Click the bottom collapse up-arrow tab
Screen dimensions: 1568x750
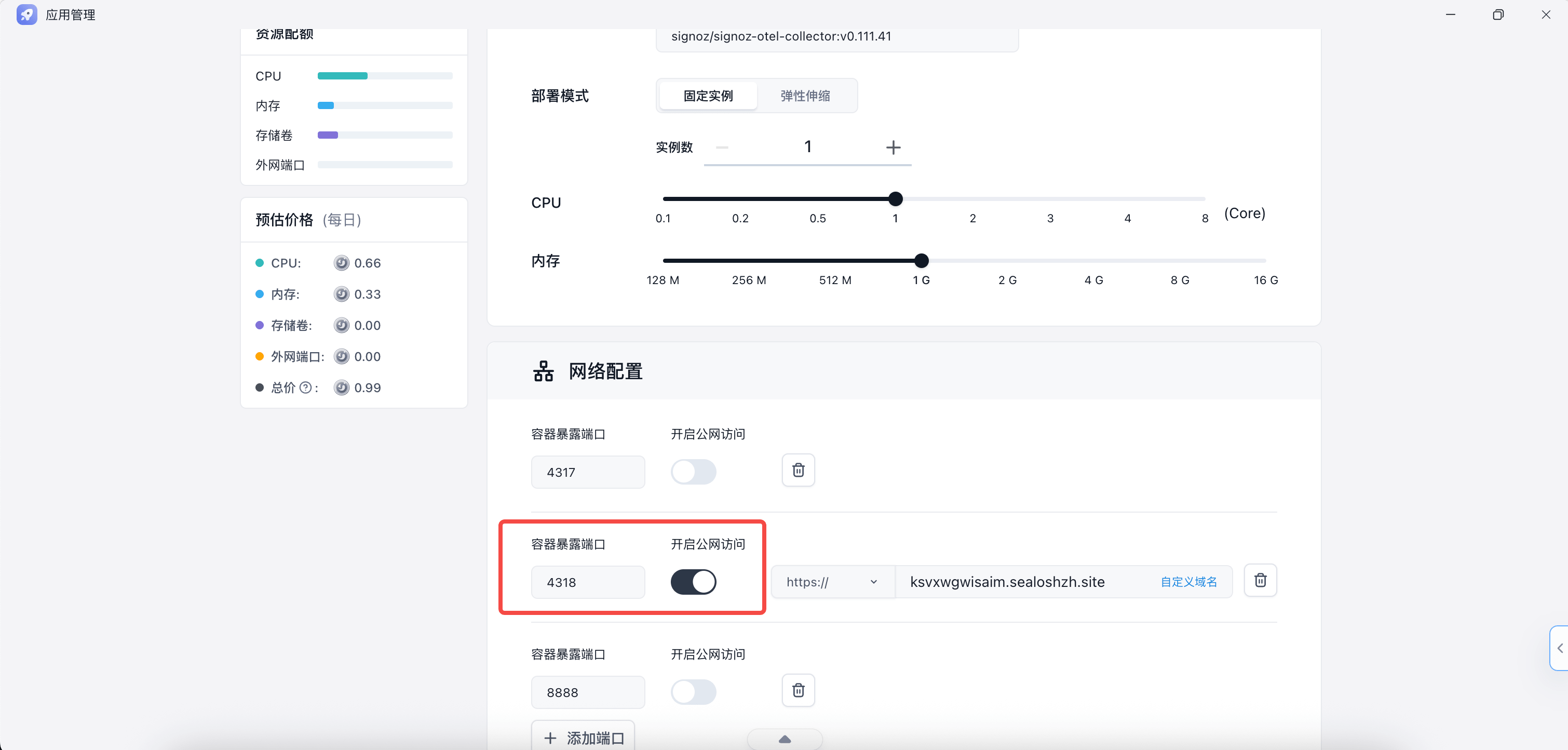(785, 739)
